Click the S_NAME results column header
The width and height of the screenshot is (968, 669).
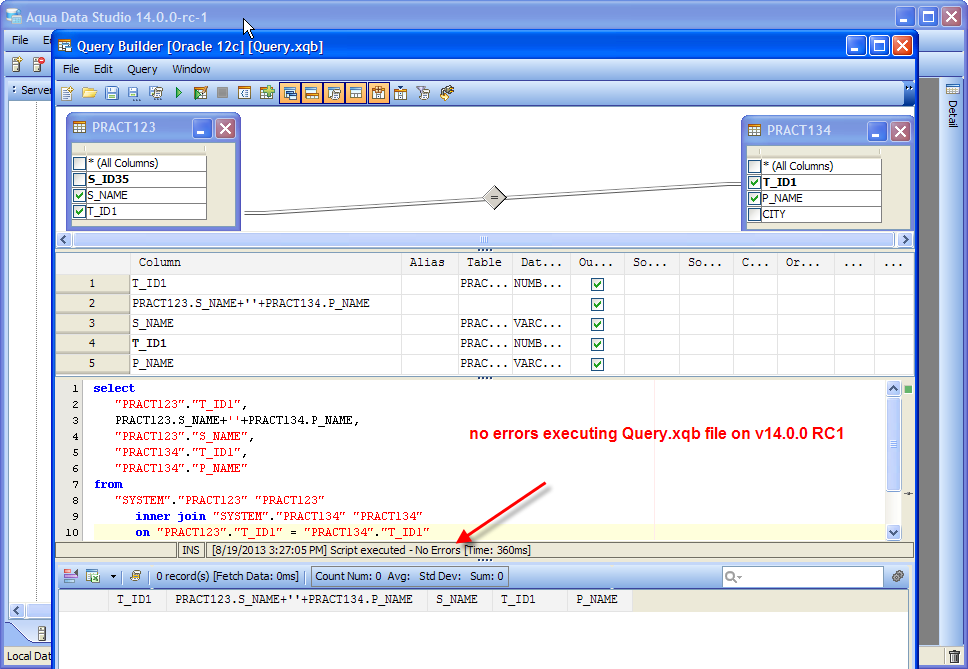click(x=457, y=599)
